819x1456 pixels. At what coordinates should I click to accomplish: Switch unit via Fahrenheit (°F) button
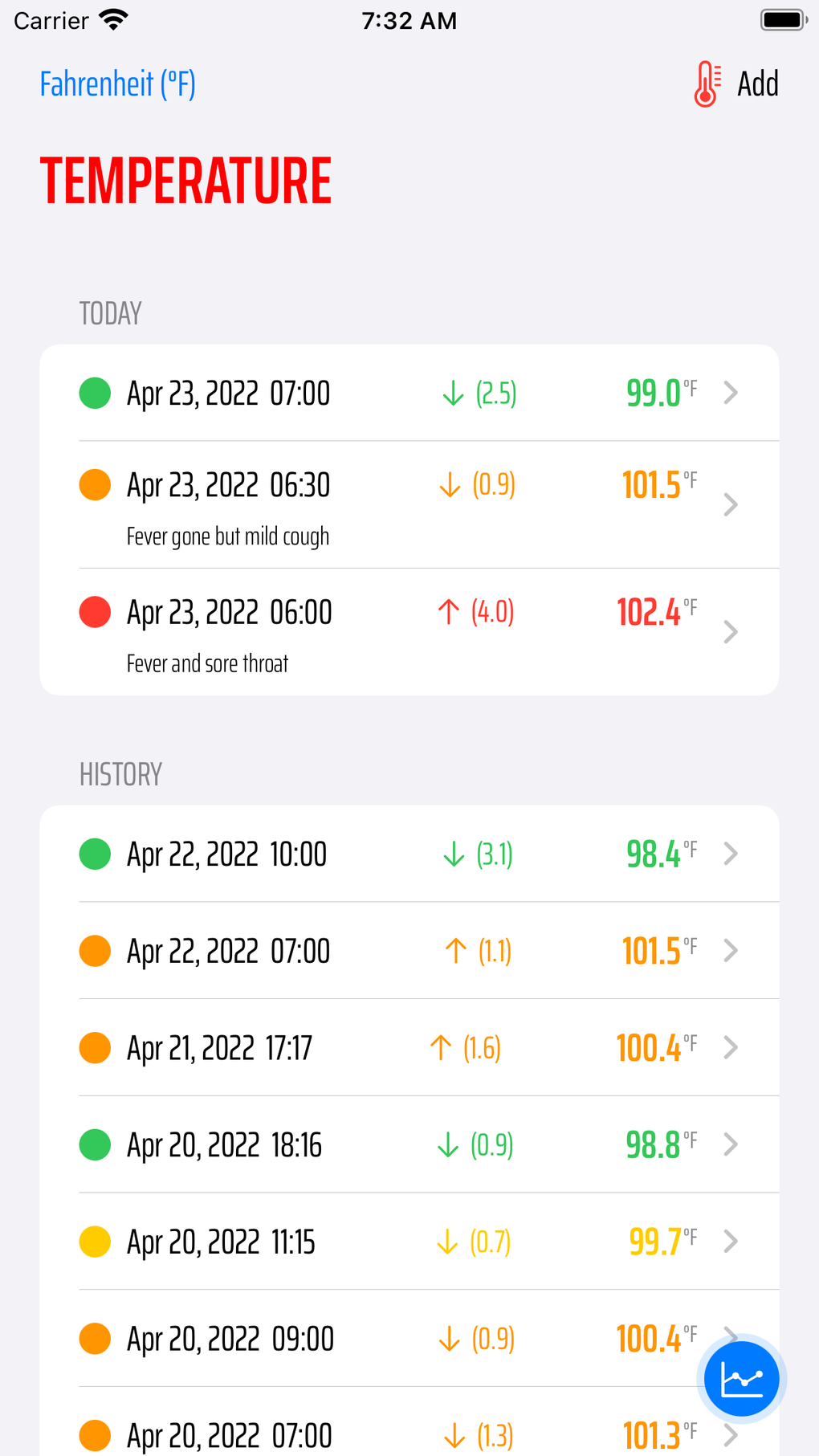point(118,84)
